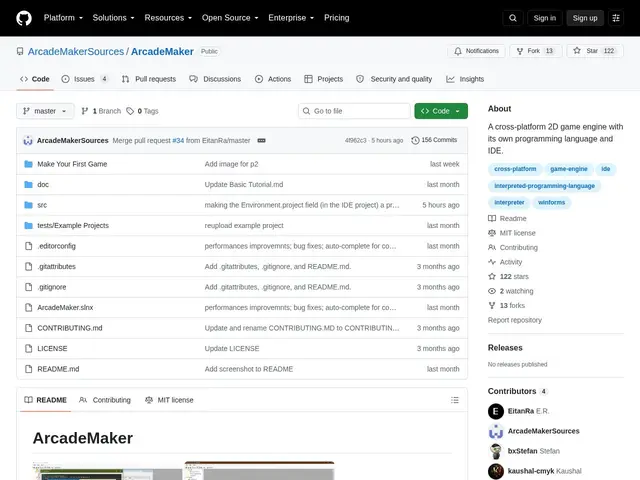Open the 1 Branch link
This screenshot has width=640, height=480.
pos(101,111)
